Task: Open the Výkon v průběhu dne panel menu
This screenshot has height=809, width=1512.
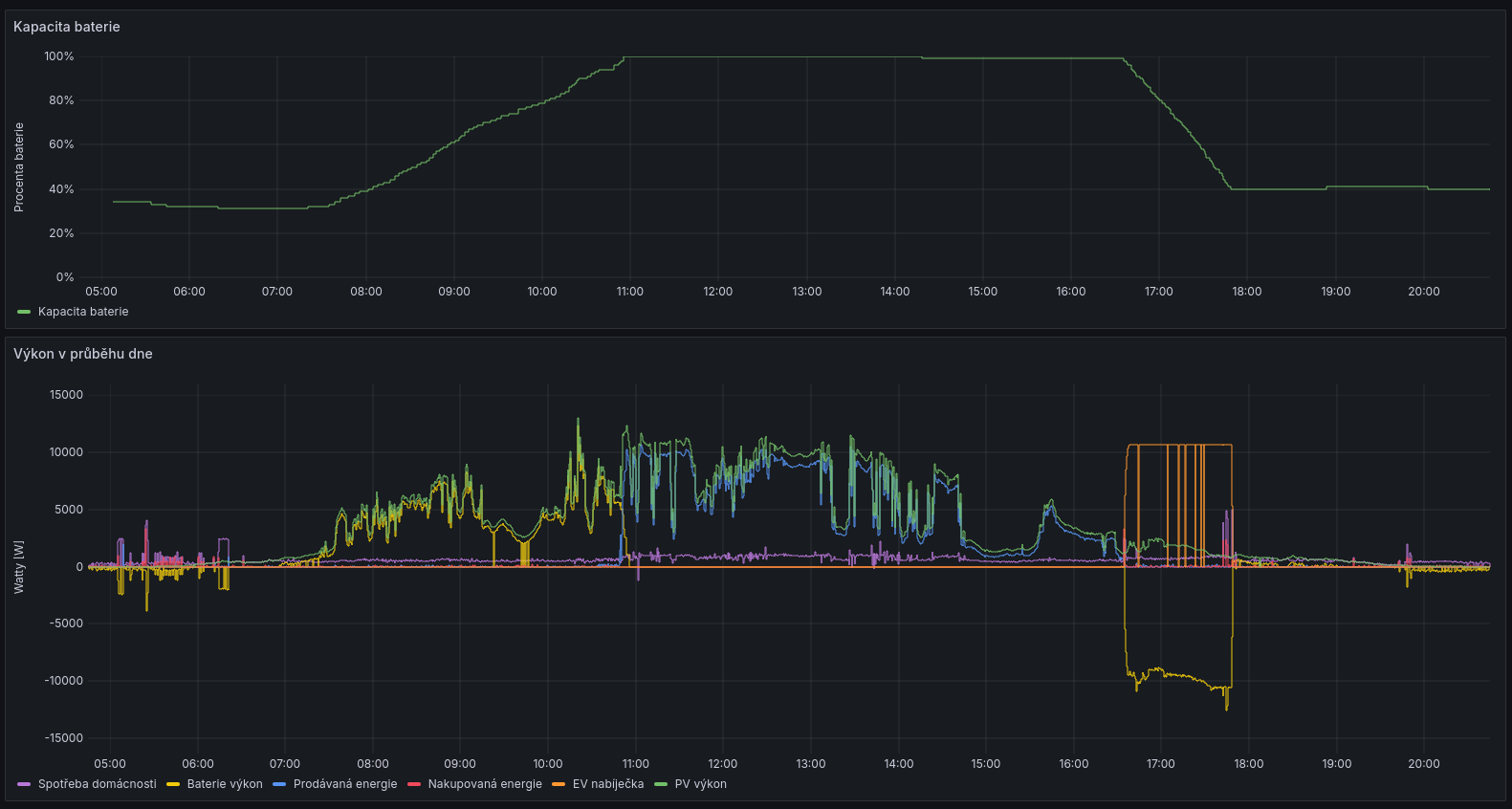Action: tap(83, 354)
